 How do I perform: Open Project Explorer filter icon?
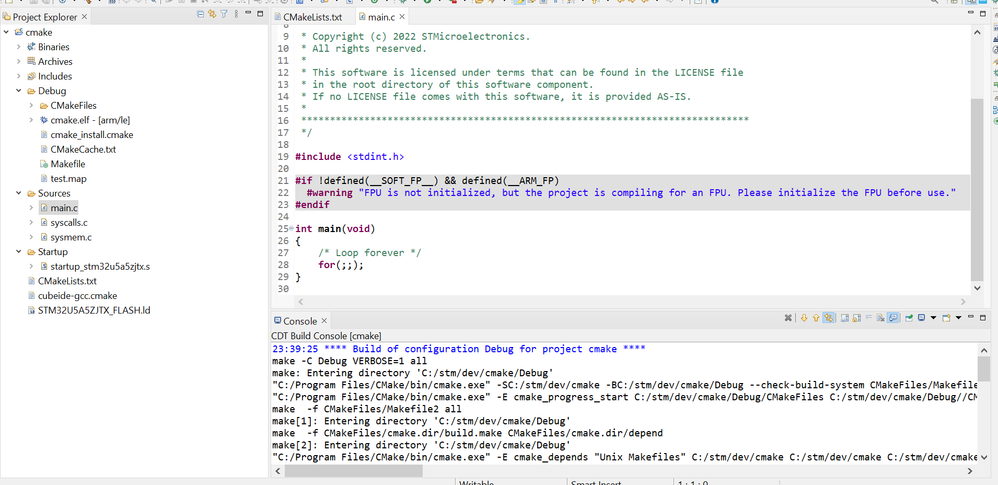pos(224,14)
